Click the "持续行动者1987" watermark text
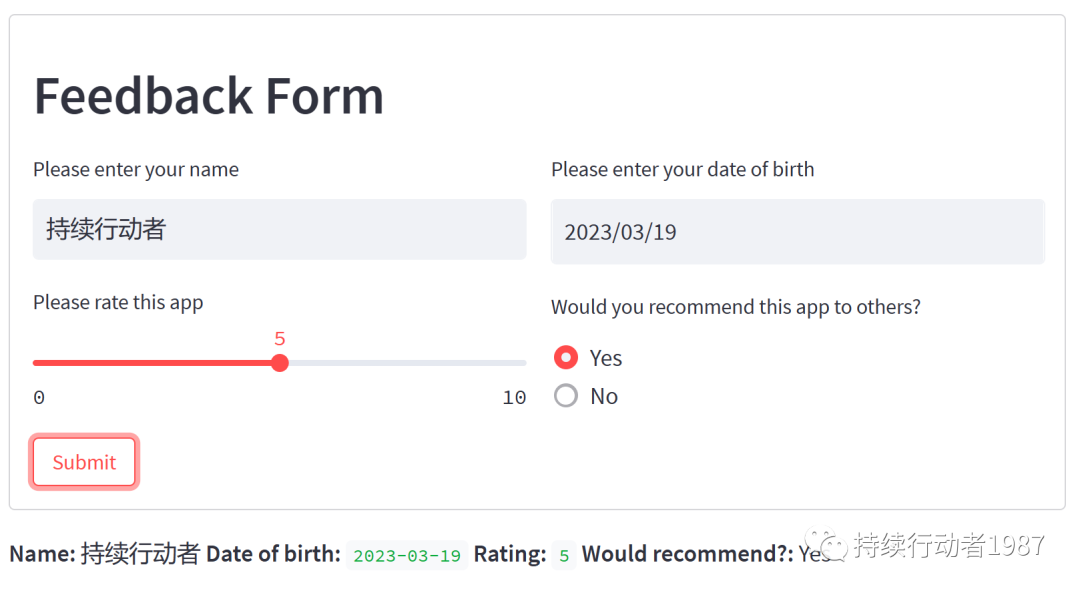This screenshot has width=1080, height=593. (948, 545)
